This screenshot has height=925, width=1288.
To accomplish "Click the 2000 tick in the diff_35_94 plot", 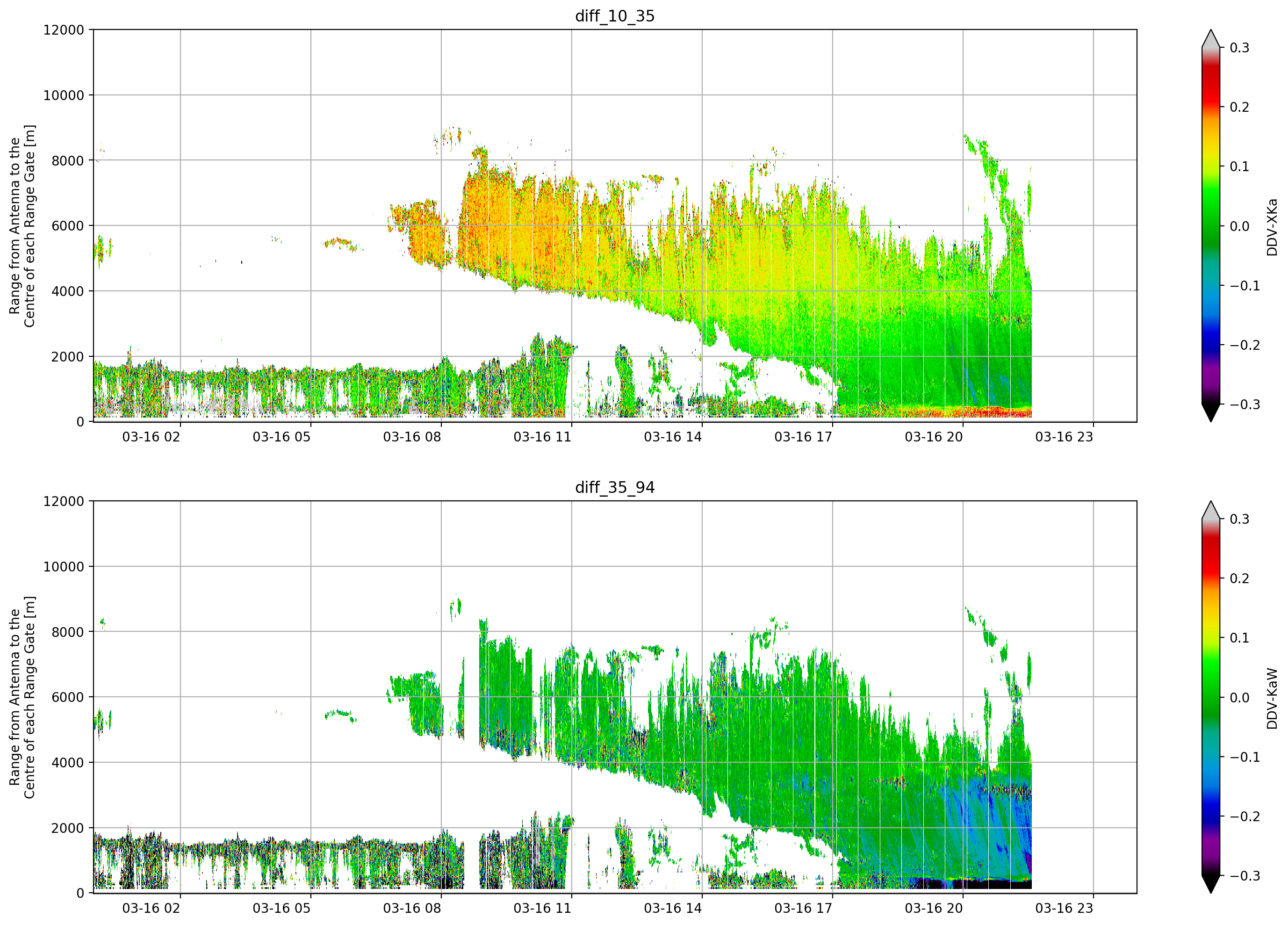I will 68,828.
